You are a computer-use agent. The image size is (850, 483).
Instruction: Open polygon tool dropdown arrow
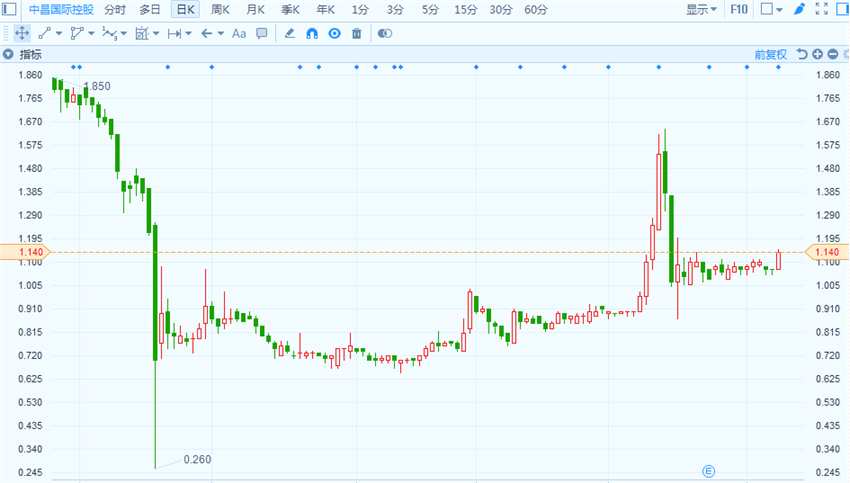point(91,34)
